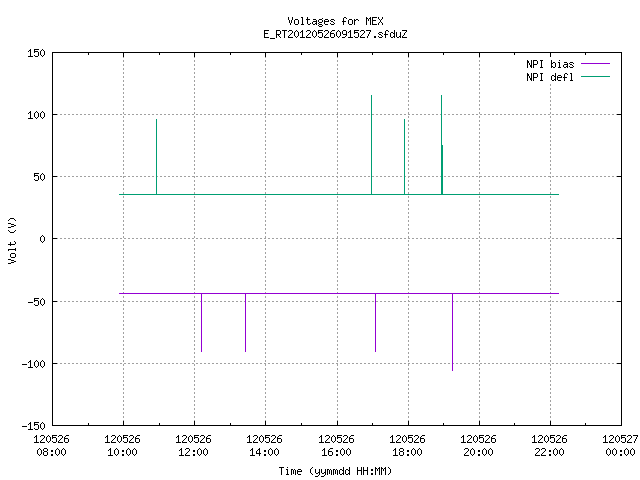Click the 'Time (yymmdd HH:MM)' axis label

(336, 471)
